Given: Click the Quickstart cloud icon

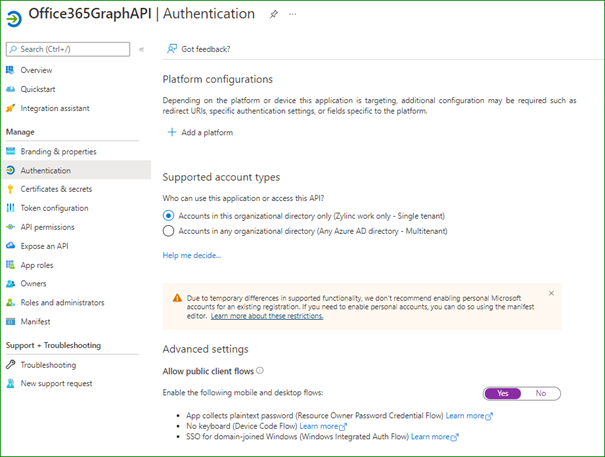Looking at the screenshot, I should (10, 89).
